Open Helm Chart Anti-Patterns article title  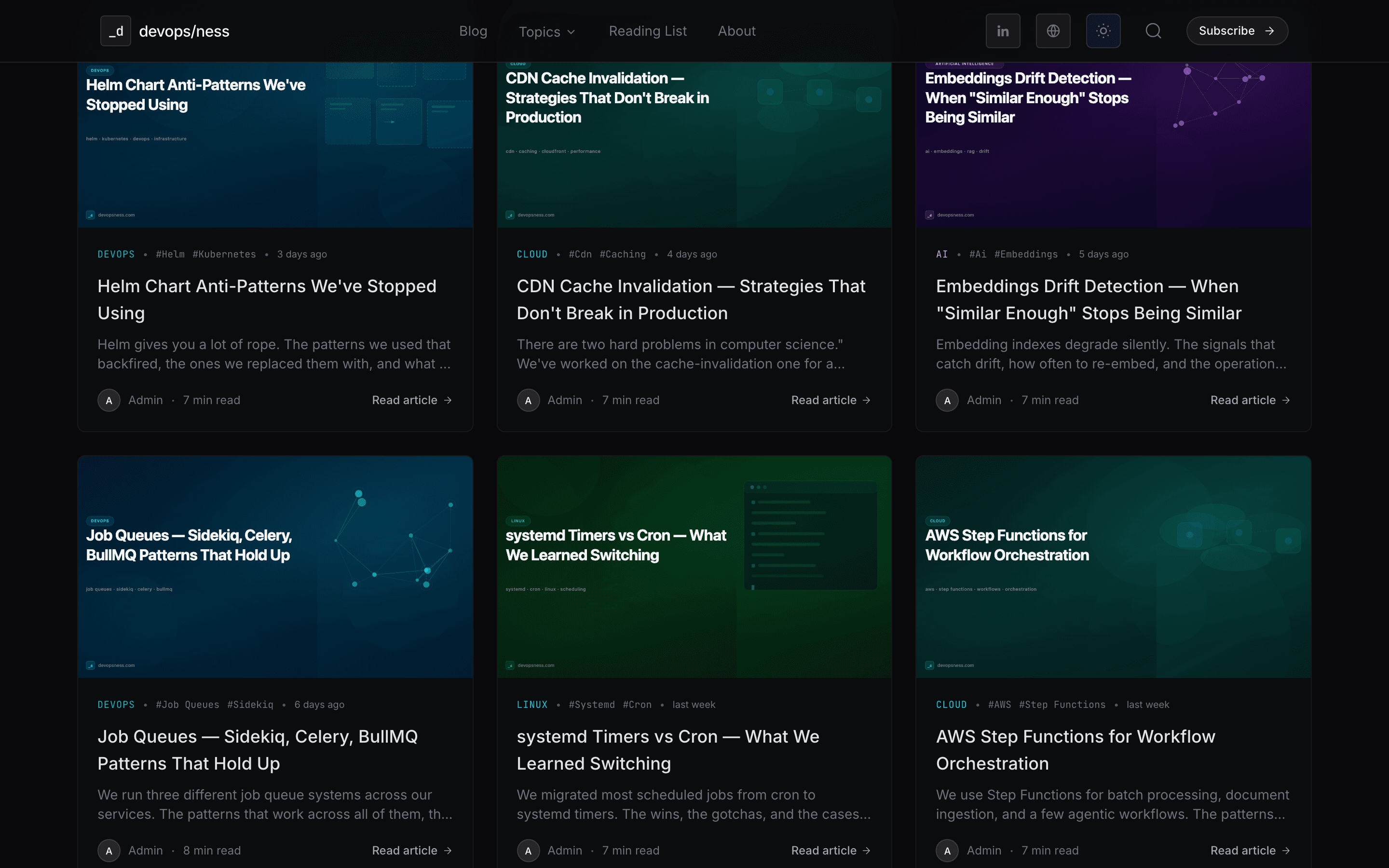pos(267,299)
